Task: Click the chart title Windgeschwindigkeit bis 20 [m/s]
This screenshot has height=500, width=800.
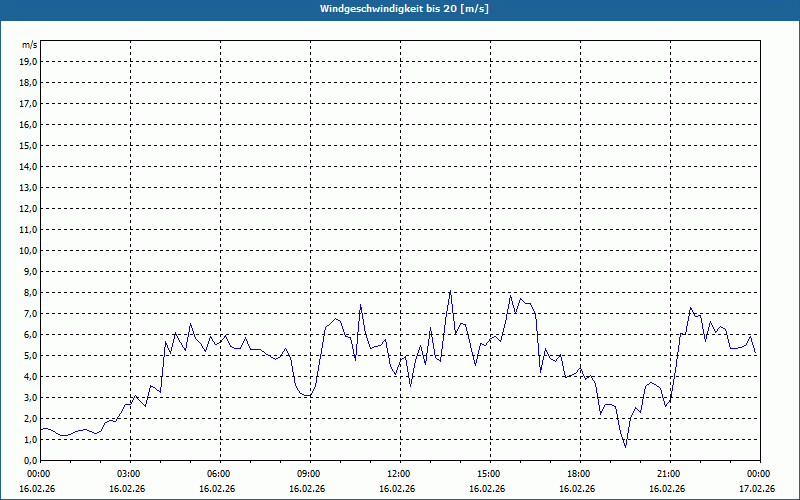Action: tap(404, 9)
